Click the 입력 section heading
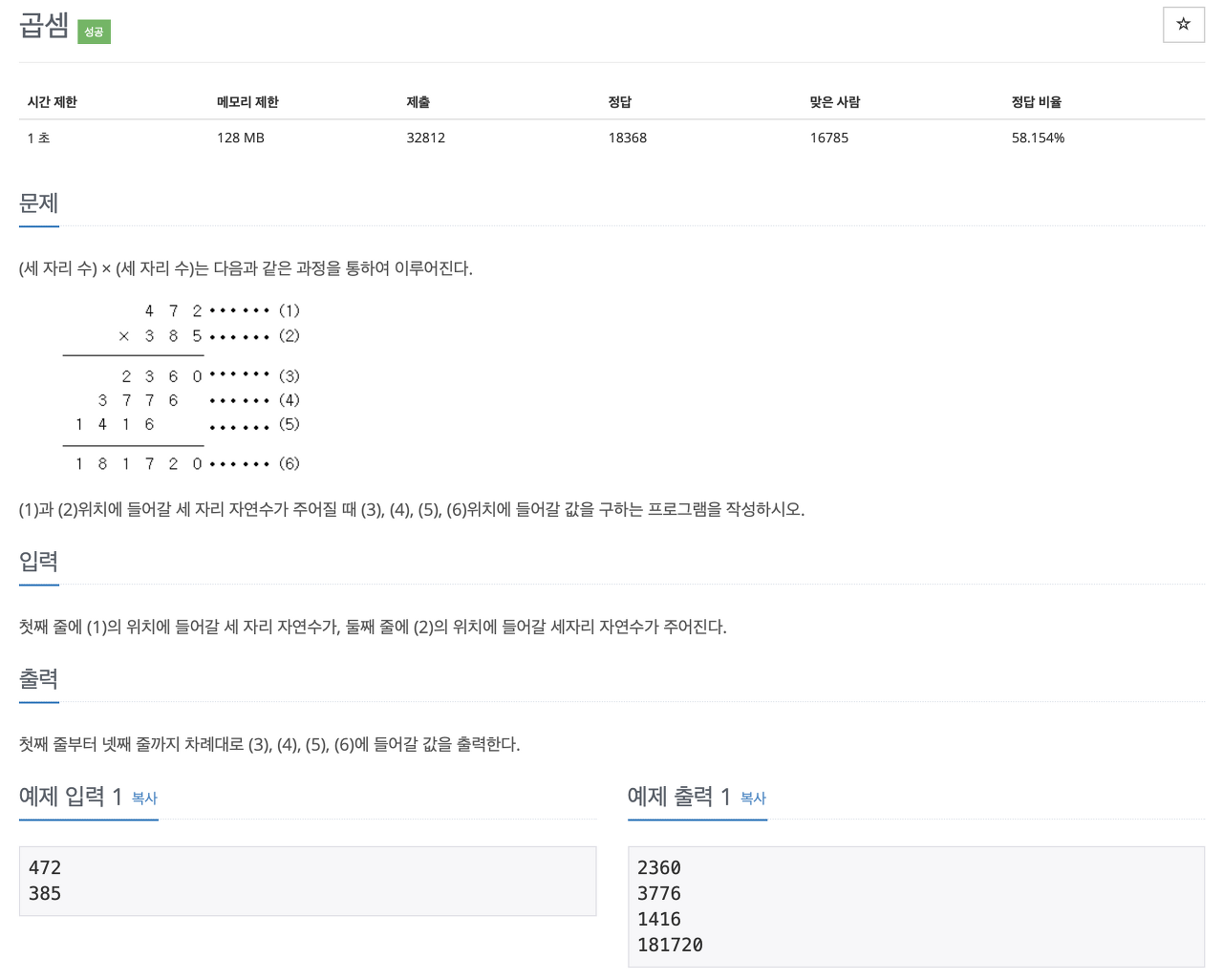 37,563
